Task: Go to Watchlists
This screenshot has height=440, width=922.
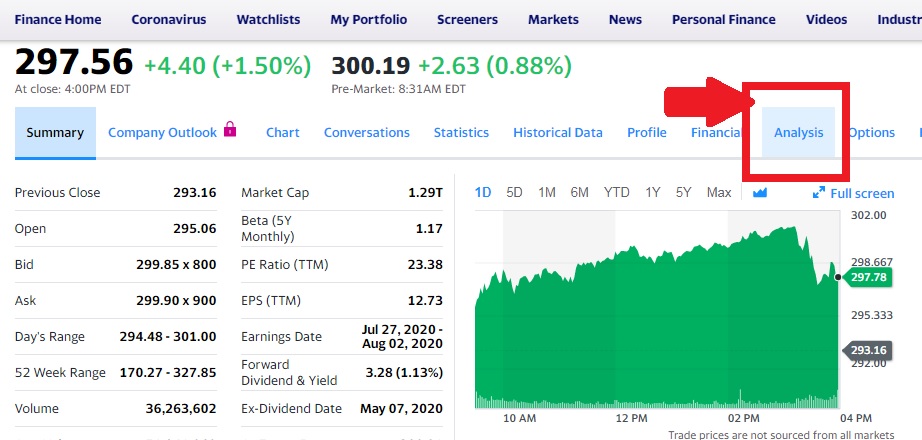Action: (x=268, y=19)
